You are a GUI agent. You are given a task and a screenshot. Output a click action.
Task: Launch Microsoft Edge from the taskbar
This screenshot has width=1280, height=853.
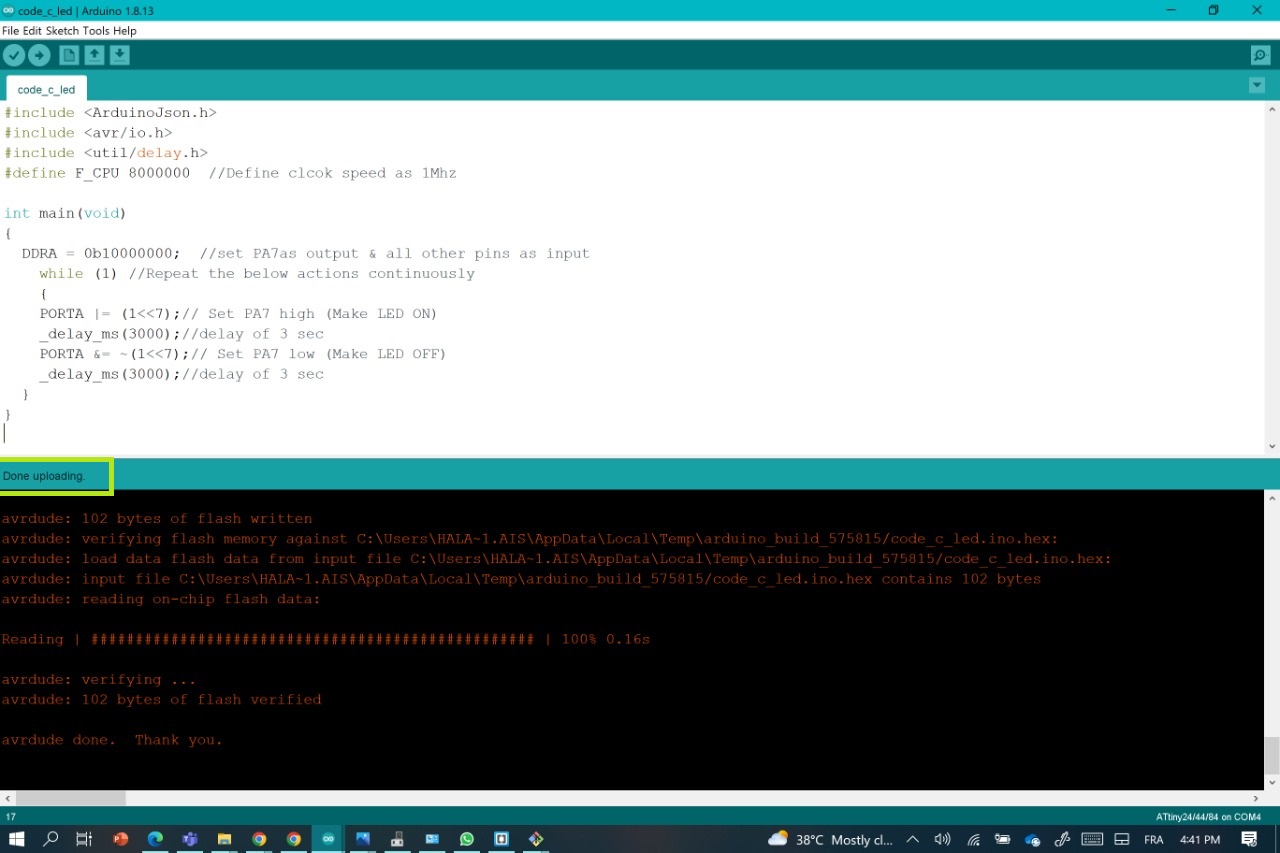[x=155, y=839]
